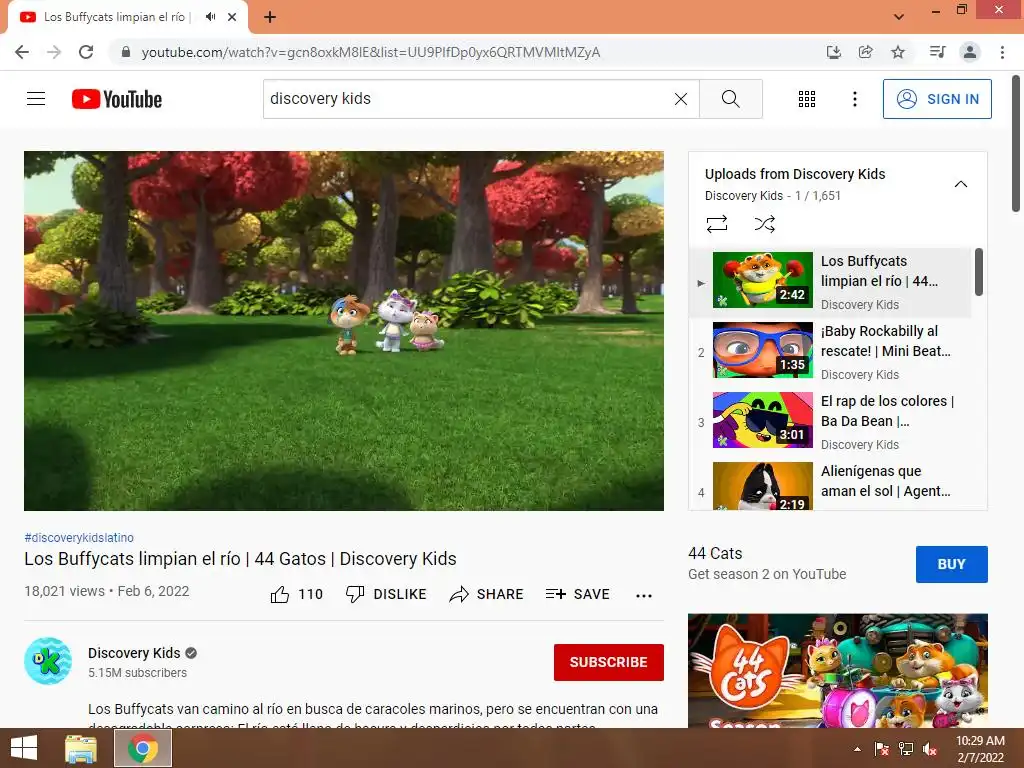Play ¡Baby Rockabilly al rescate! thumbnail
Image resolution: width=1024 pixels, height=768 pixels.
point(762,350)
